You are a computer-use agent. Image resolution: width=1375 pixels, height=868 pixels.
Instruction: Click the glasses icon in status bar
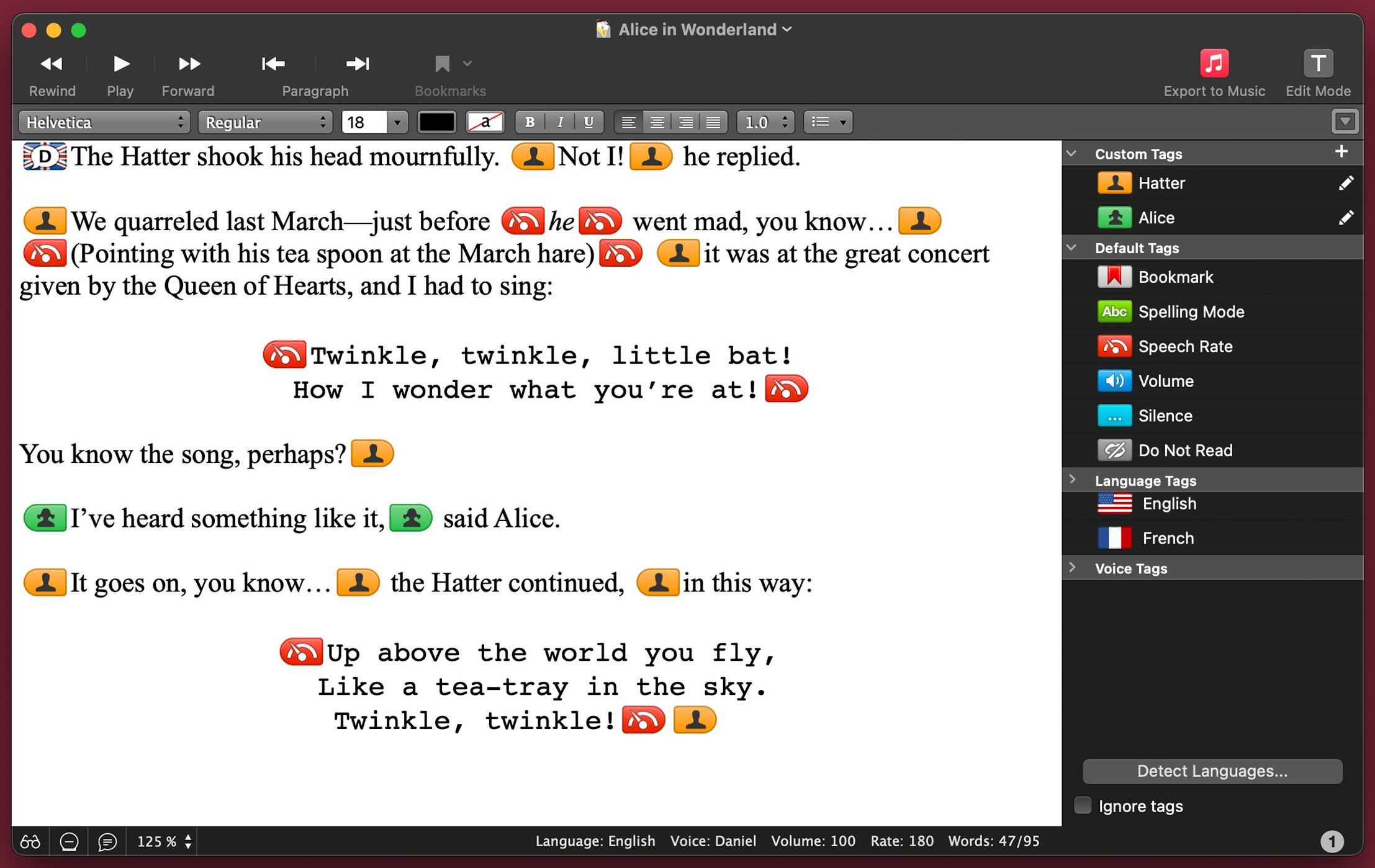30,841
